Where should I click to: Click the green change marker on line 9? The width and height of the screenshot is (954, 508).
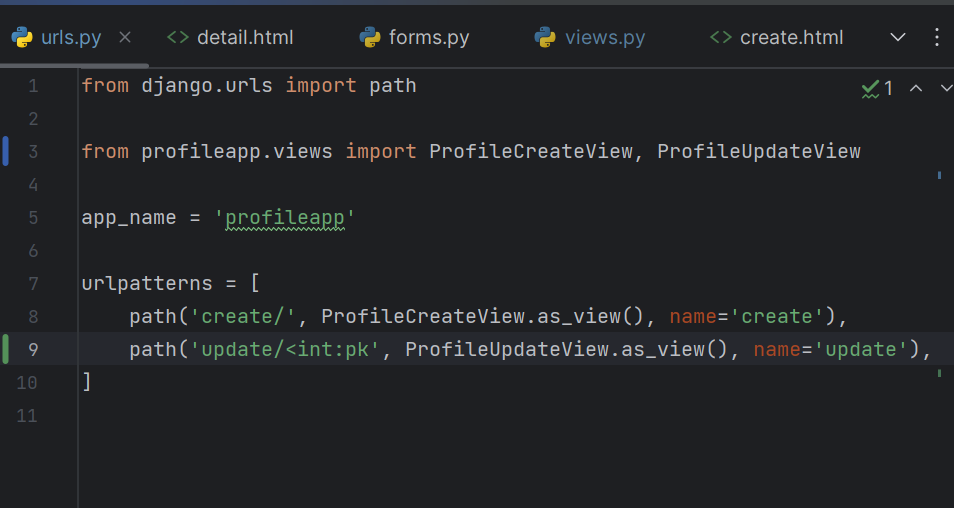coord(5,349)
